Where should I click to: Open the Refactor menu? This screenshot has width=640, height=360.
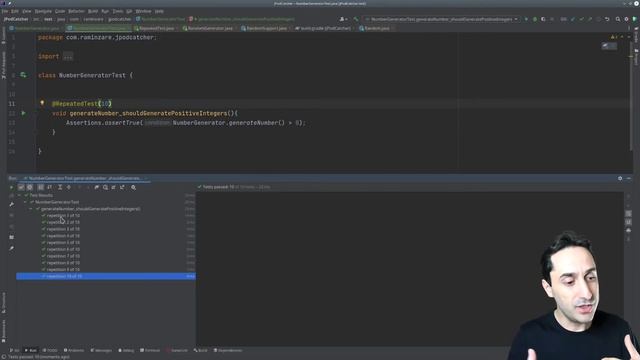(x=76, y=11)
